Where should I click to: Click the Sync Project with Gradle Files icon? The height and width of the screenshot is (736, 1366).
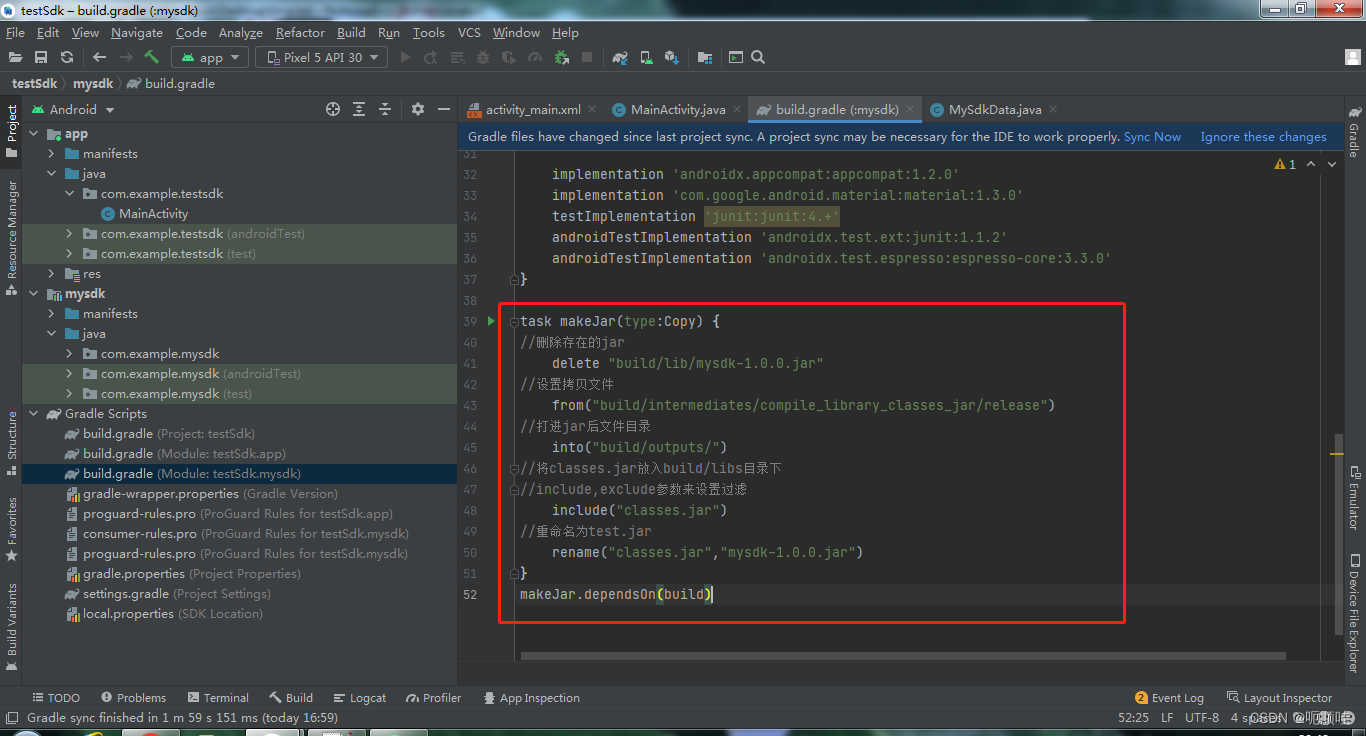(621, 57)
